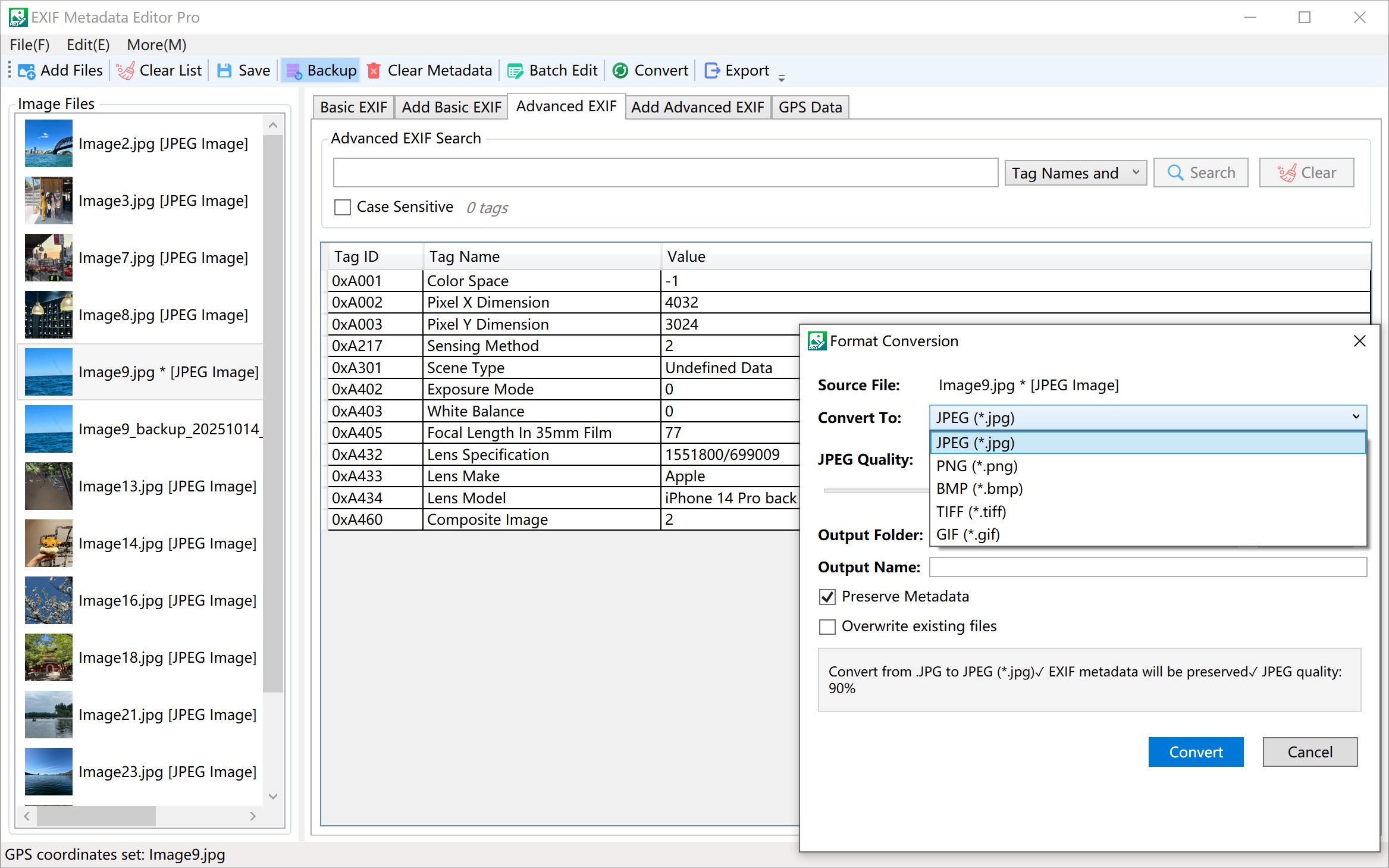Click the green Convert toolbar icon
The width and height of the screenshot is (1389, 868).
(x=620, y=71)
